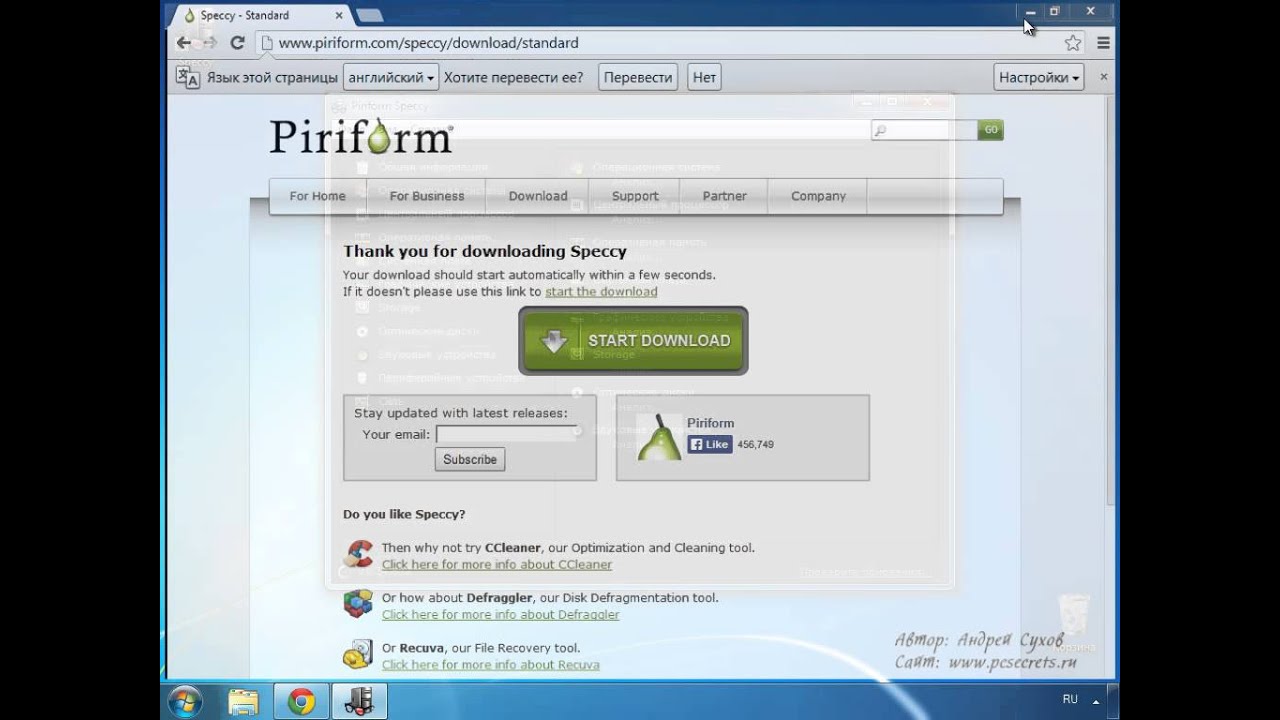The image size is (1280, 720).
Task: Click the Defraggler icon
Action: tap(358, 605)
